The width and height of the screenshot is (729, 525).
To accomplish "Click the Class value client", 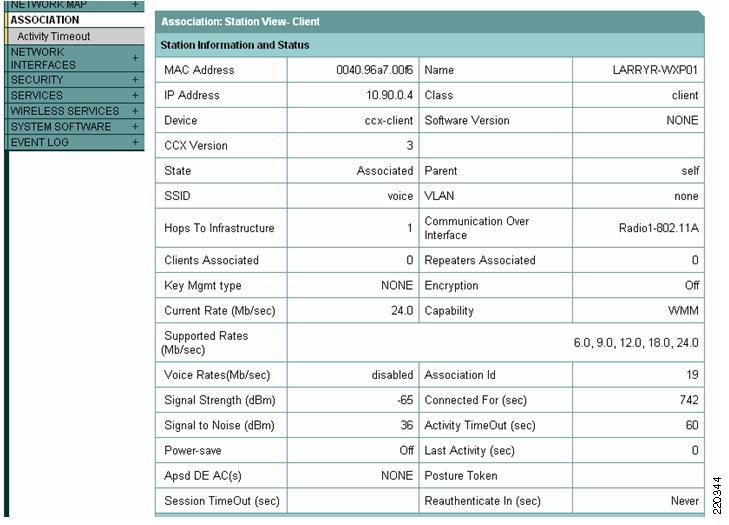I will (x=685, y=95).
